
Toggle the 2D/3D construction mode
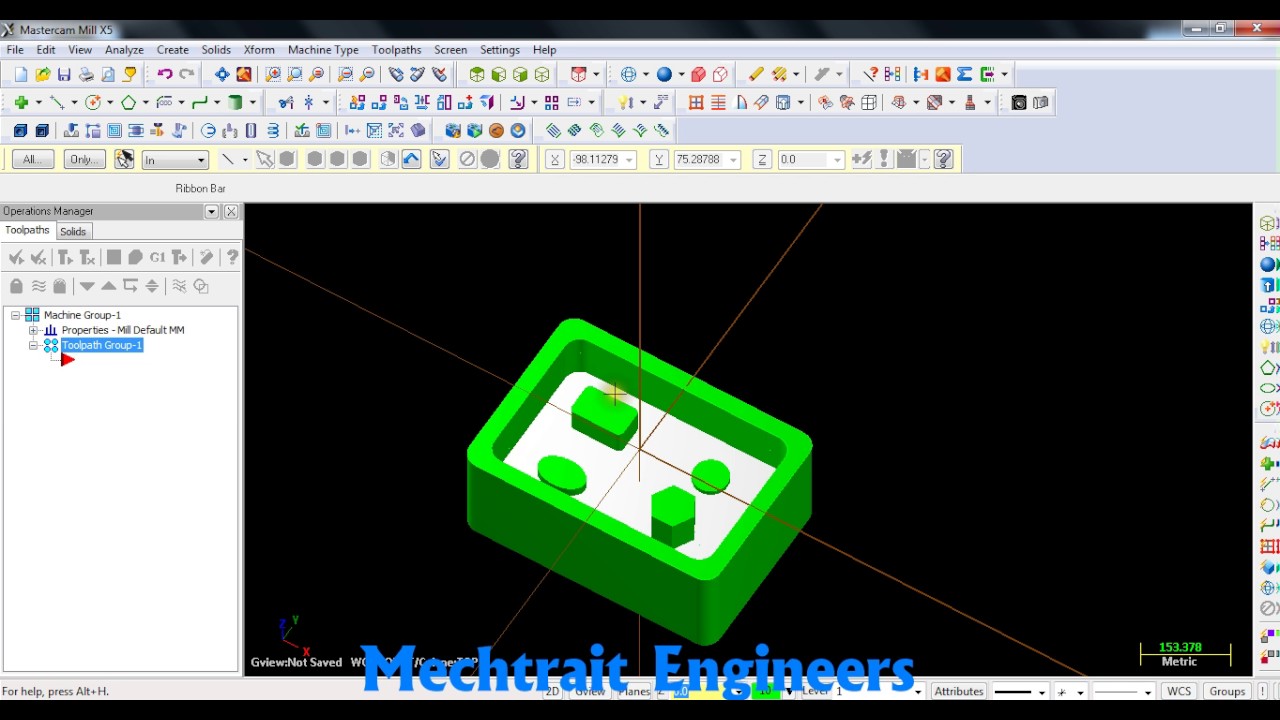click(x=552, y=691)
